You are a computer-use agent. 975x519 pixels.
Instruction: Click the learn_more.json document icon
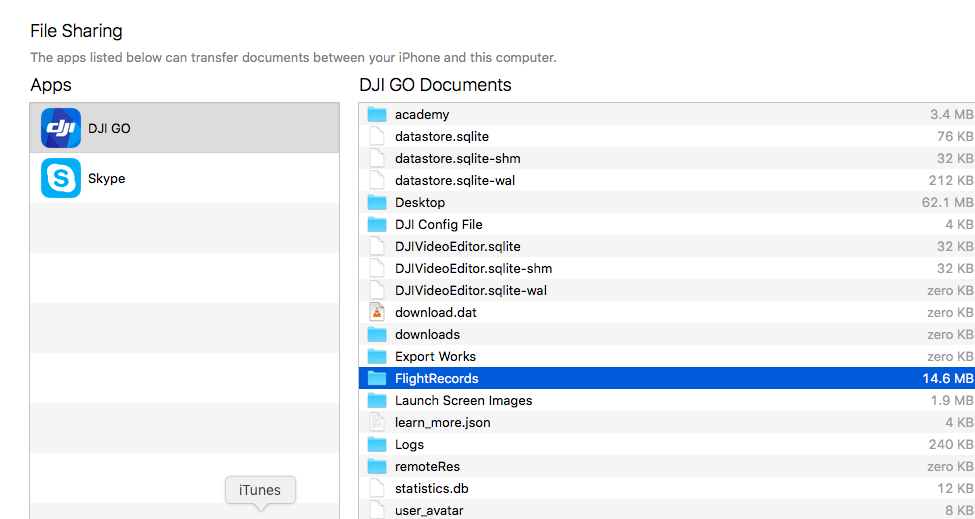tap(377, 422)
